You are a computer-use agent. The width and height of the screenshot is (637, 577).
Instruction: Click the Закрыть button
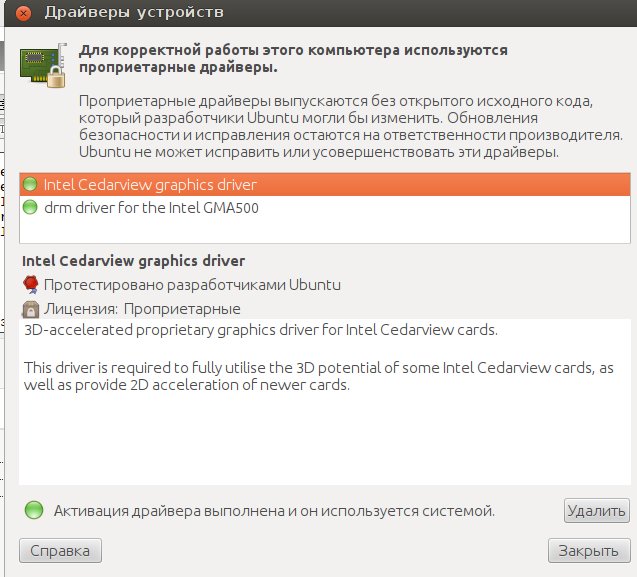click(x=589, y=551)
